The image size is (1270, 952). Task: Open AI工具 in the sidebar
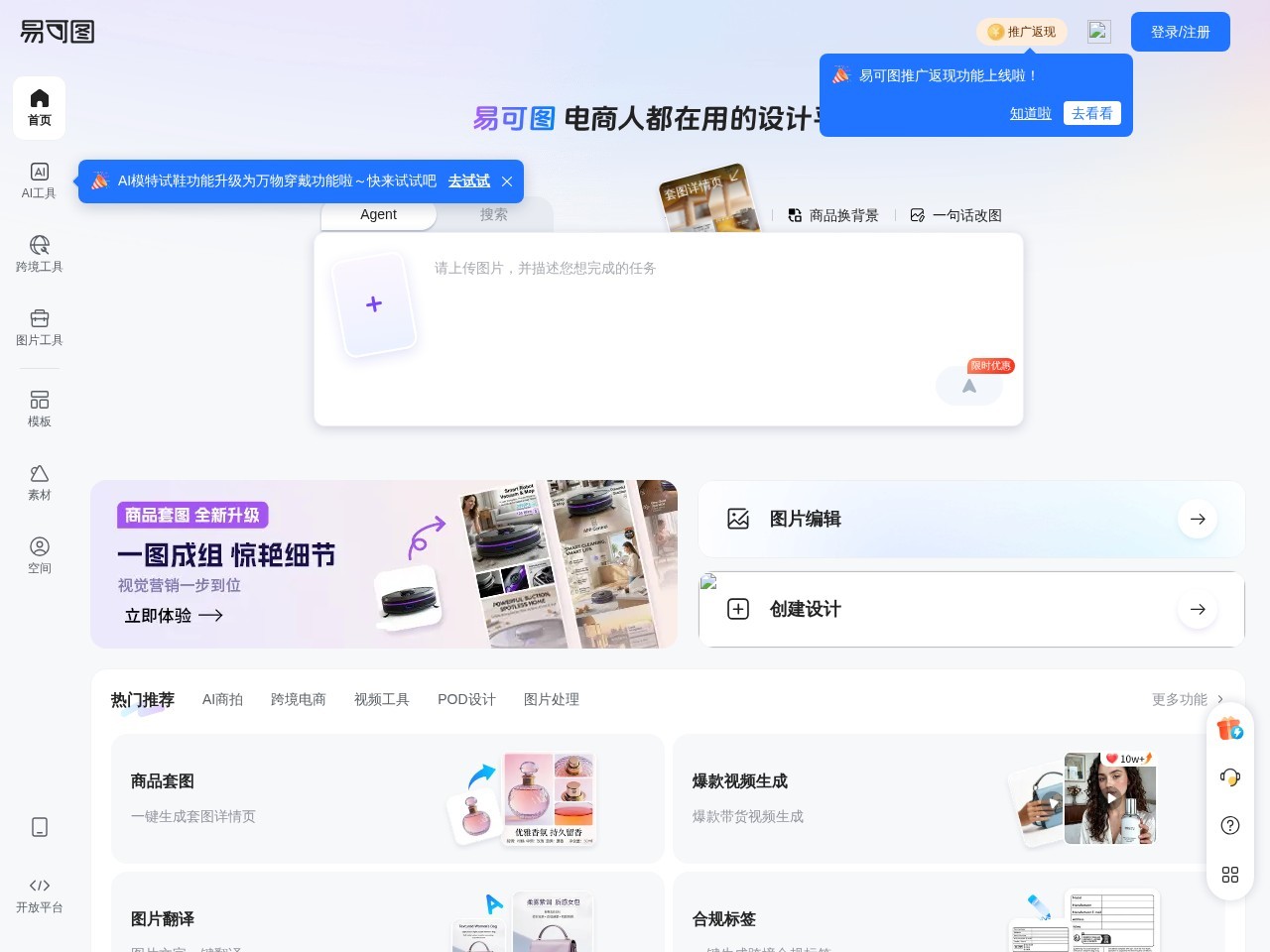pyautogui.click(x=40, y=180)
